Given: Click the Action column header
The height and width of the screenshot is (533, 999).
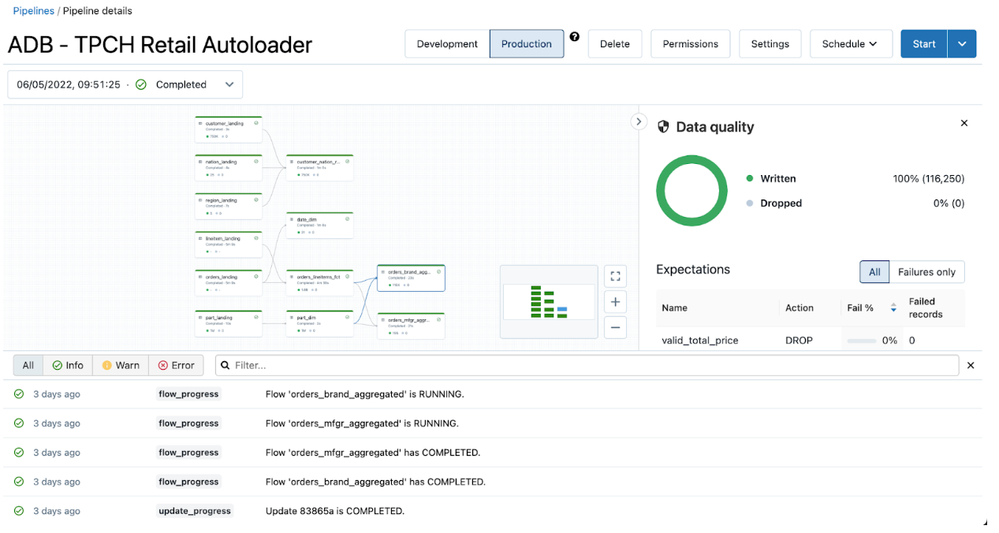Looking at the screenshot, I should [x=799, y=308].
